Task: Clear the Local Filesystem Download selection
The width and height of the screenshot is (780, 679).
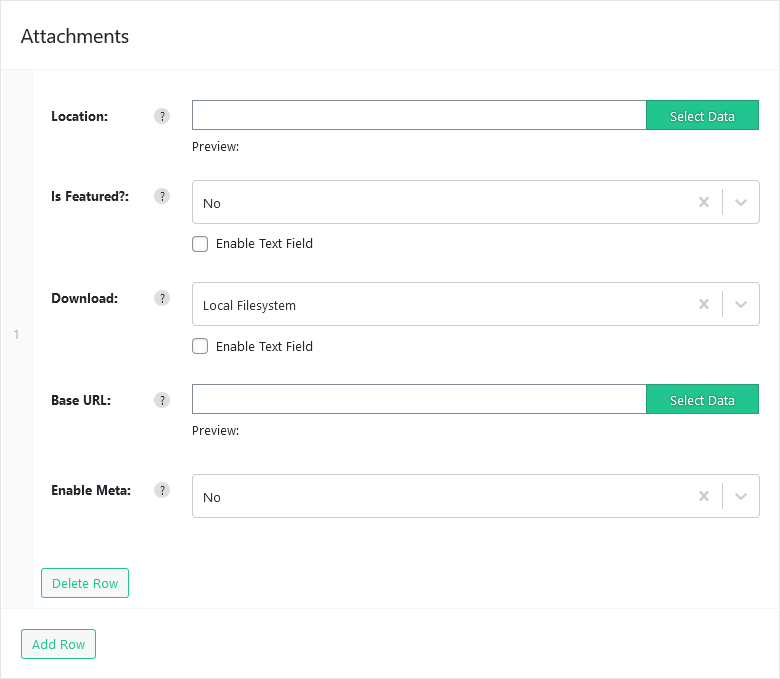Action: point(703,304)
